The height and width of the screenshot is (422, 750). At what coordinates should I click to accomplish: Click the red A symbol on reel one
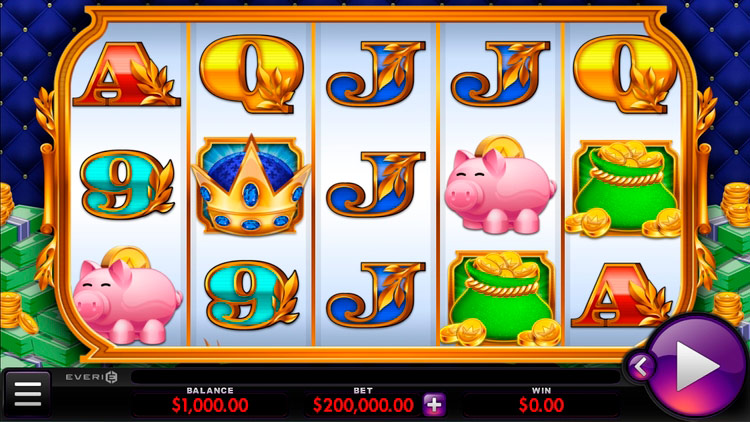click(x=127, y=74)
